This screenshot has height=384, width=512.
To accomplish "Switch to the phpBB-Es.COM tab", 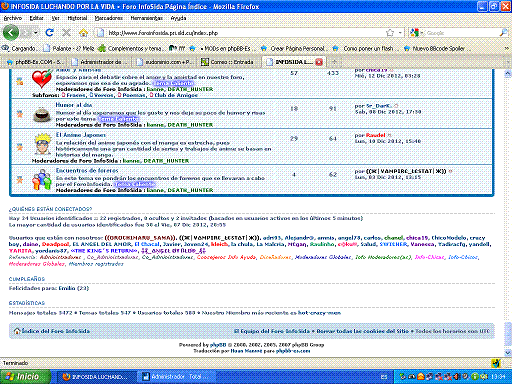I will (35, 62).
